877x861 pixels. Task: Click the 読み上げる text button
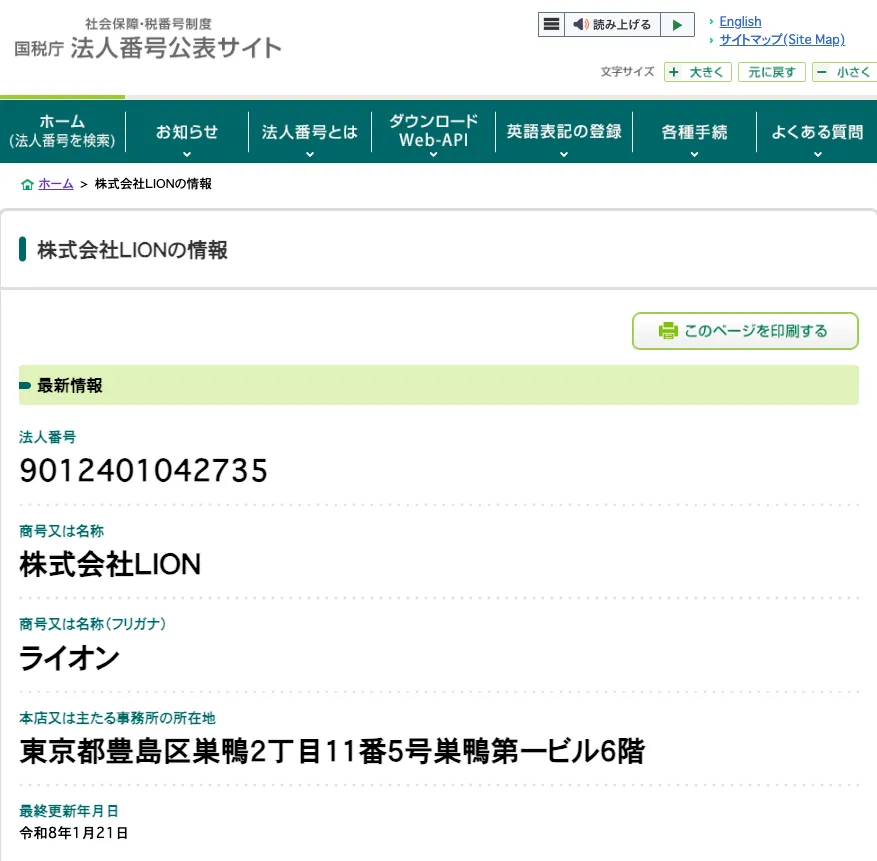[x=622, y=25]
